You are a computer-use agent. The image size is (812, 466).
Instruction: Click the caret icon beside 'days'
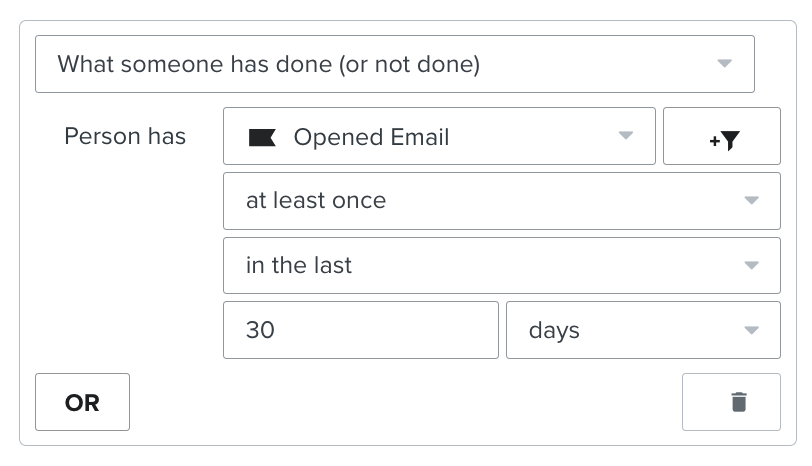tap(752, 330)
